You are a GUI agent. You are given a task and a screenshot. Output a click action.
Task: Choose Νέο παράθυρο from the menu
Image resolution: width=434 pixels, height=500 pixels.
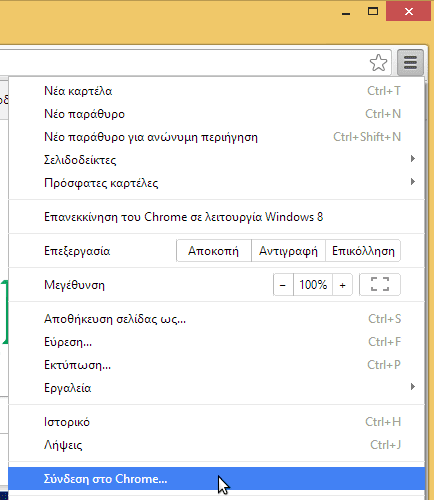pos(217,114)
